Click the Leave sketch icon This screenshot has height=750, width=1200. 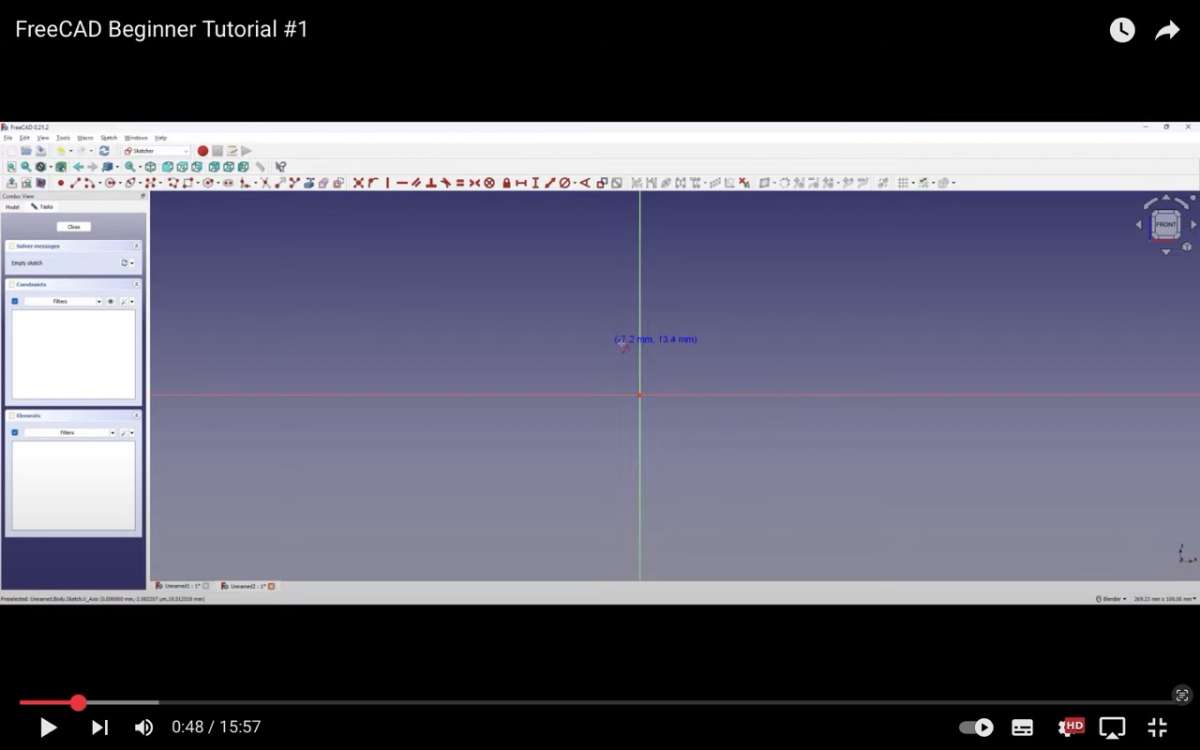12,183
